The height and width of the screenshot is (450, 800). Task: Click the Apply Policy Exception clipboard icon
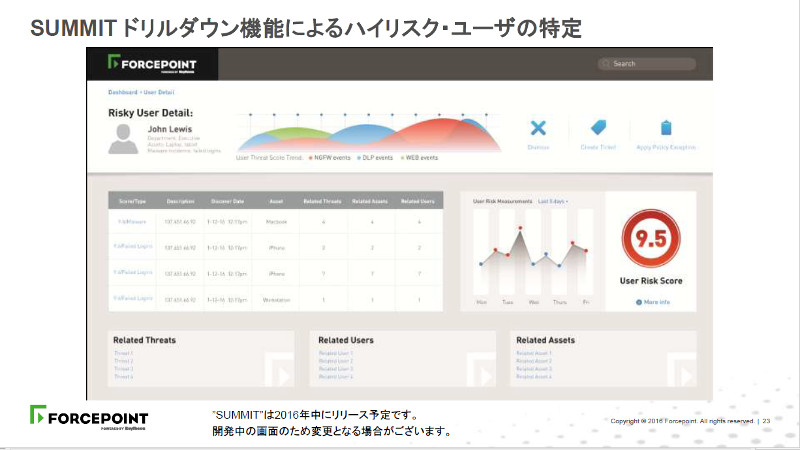[666, 128]
